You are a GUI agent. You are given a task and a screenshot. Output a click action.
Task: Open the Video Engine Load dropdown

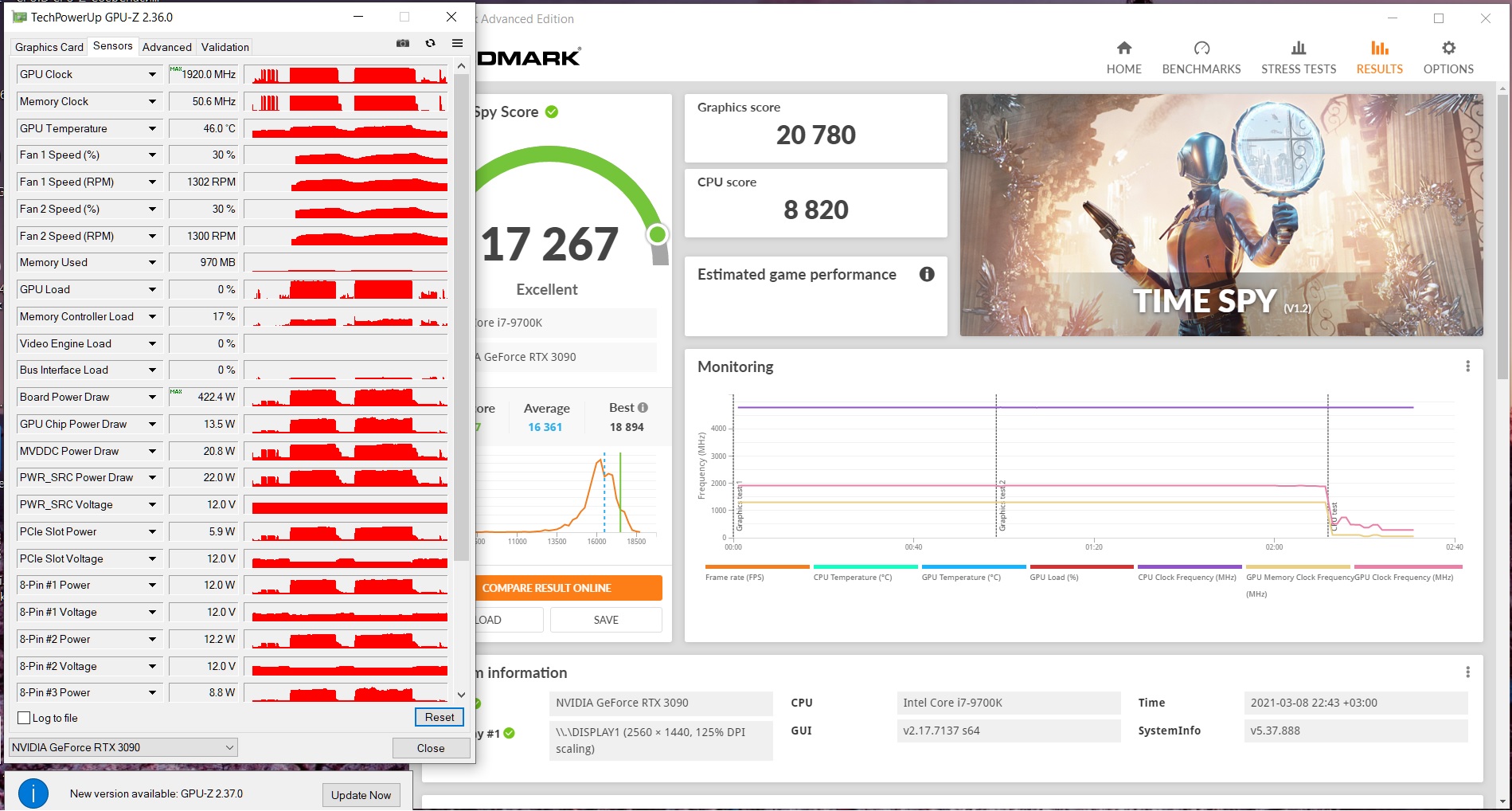pyautogui.click(x=152, y=344)
